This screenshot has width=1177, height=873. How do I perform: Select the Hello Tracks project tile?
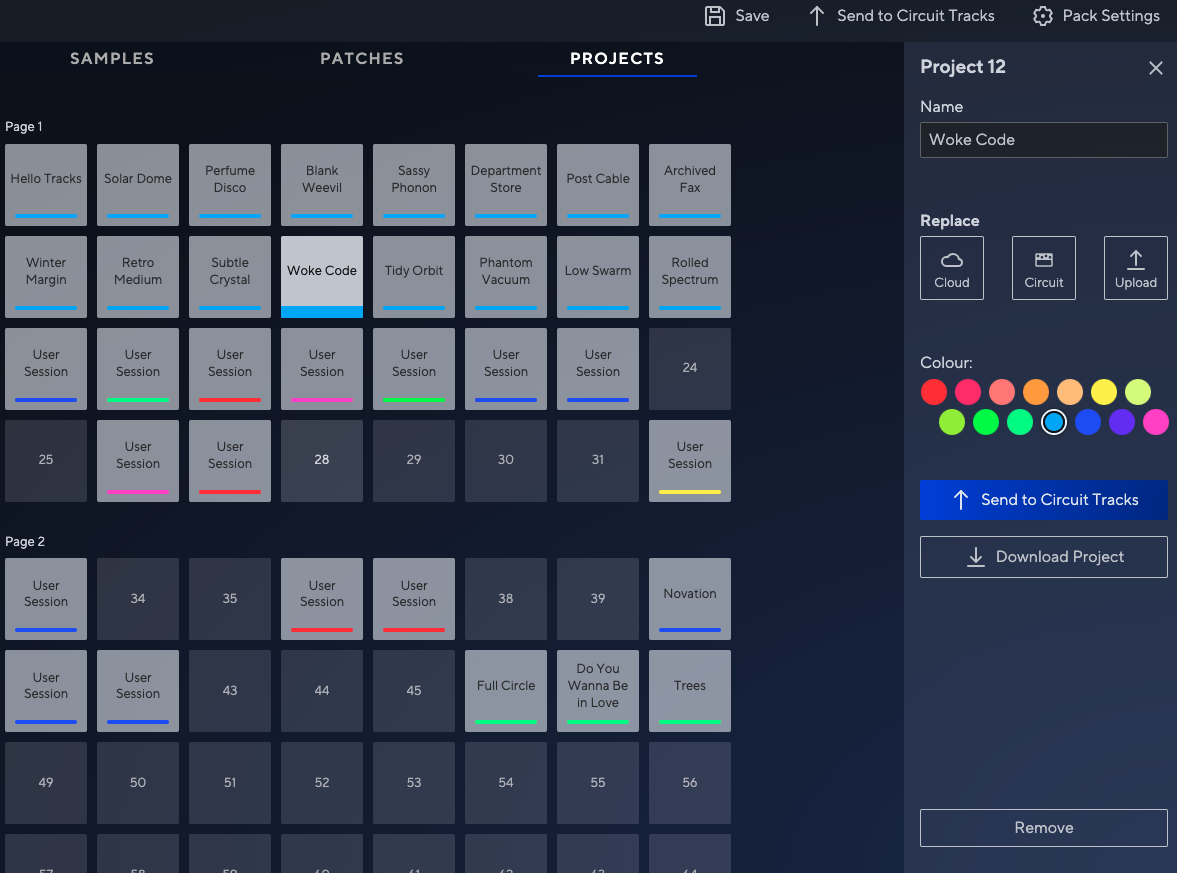45,185
